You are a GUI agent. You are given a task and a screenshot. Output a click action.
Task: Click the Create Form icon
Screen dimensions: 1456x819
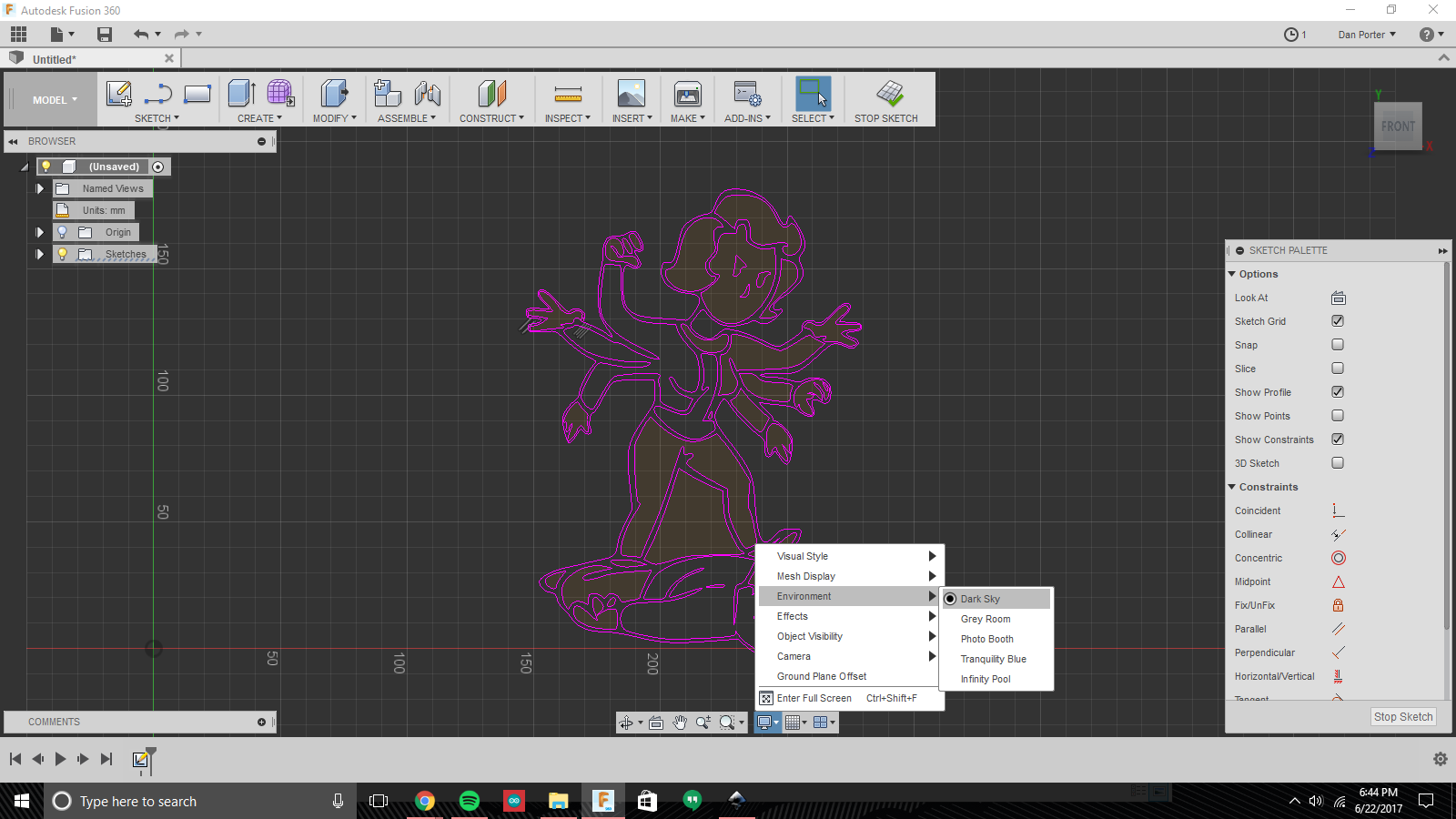(x=280, y=93)
